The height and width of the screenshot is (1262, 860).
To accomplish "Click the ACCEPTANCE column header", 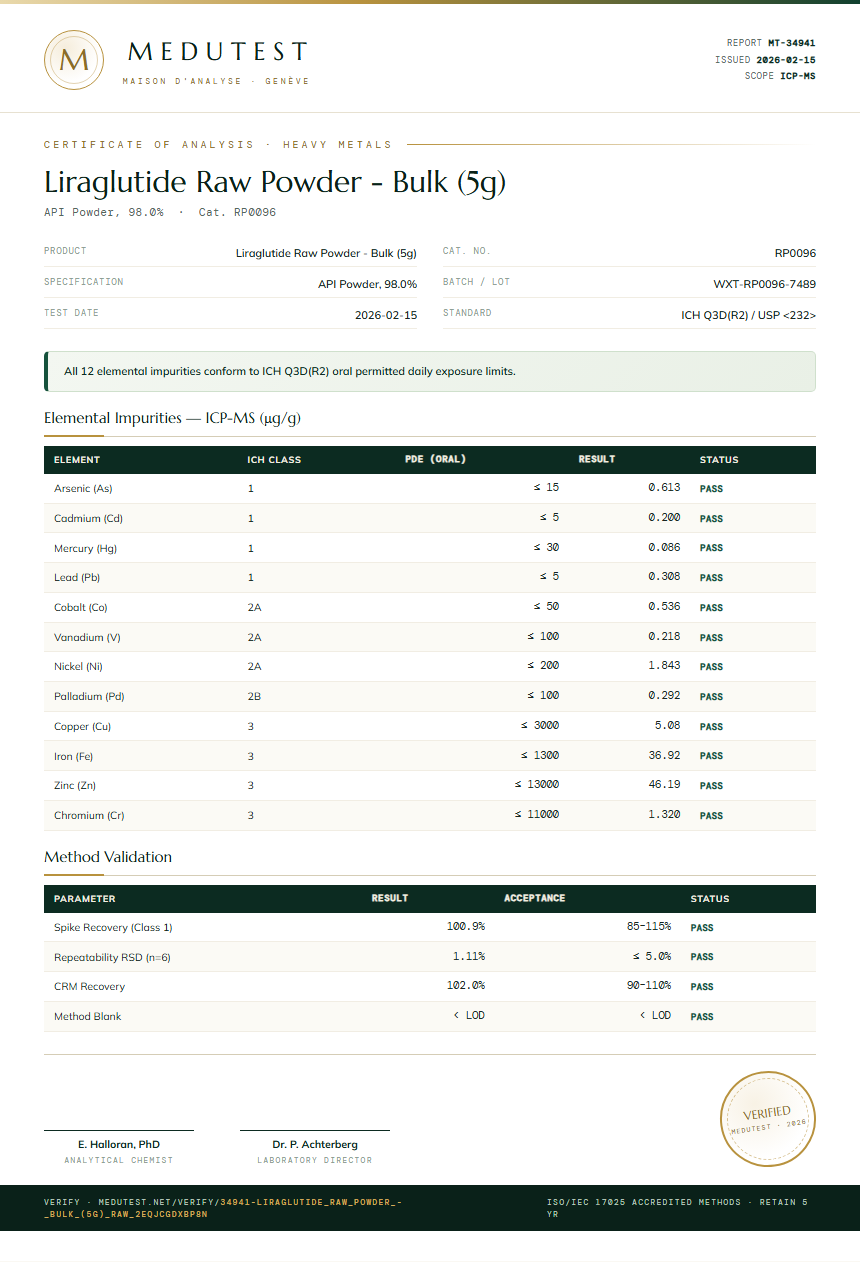I will 534,899.
